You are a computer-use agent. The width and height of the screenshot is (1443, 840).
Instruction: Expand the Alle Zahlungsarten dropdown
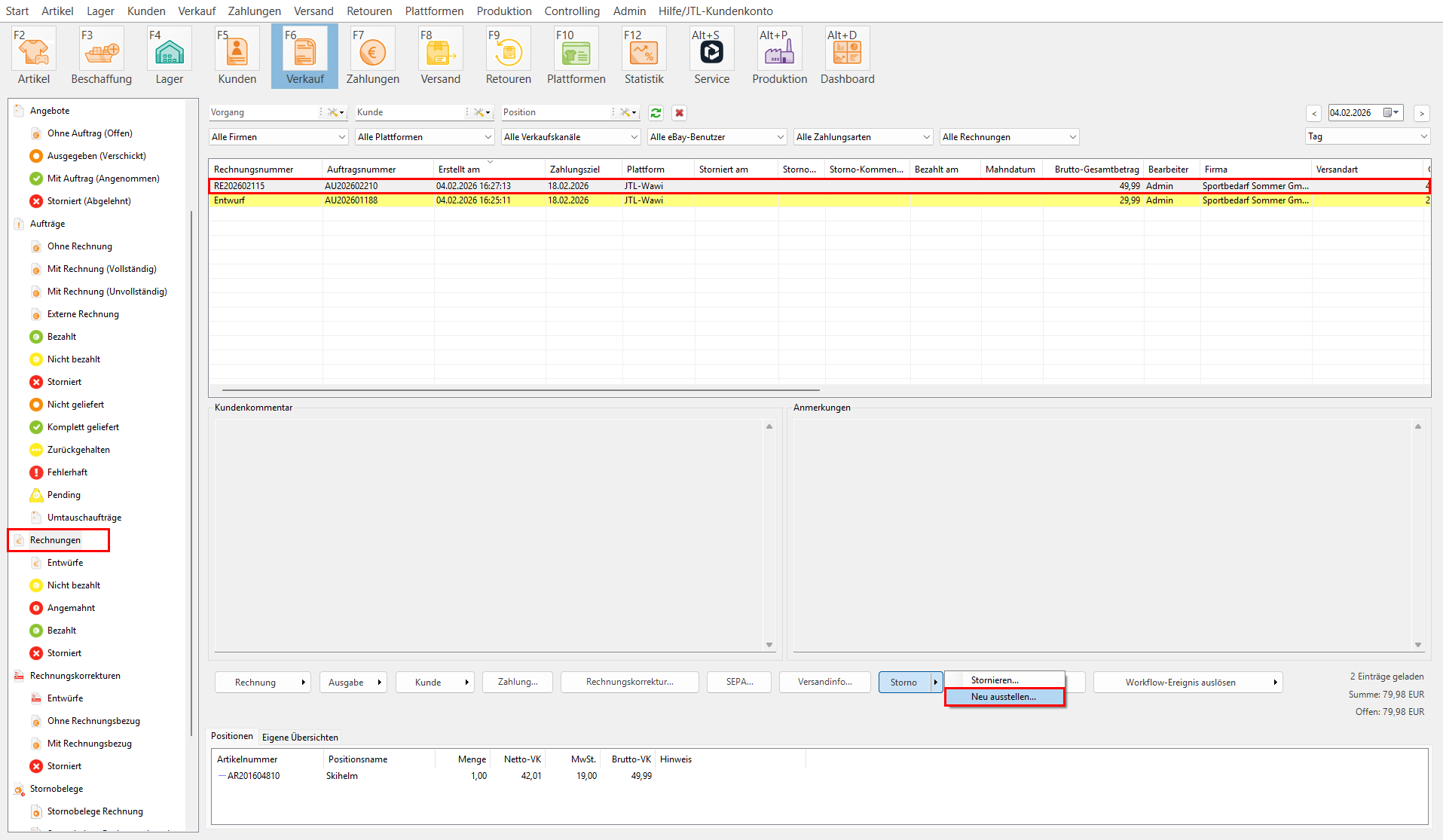coord(863,137)
